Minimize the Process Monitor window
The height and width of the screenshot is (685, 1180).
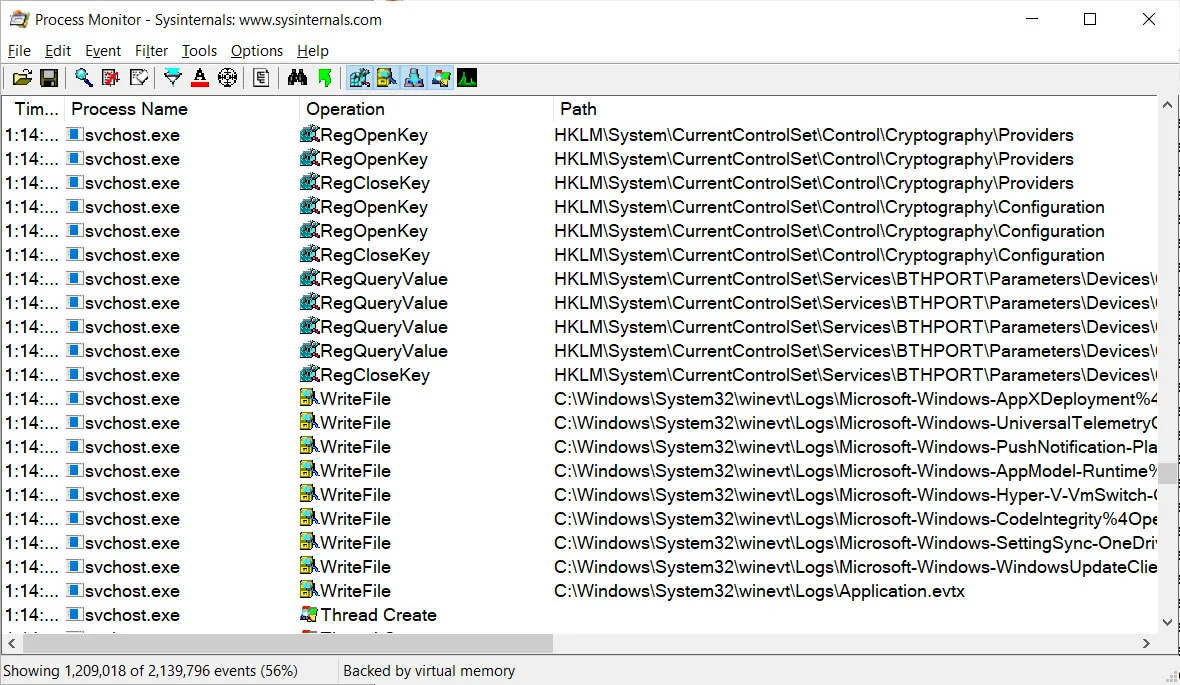(x=1032, y=19)
